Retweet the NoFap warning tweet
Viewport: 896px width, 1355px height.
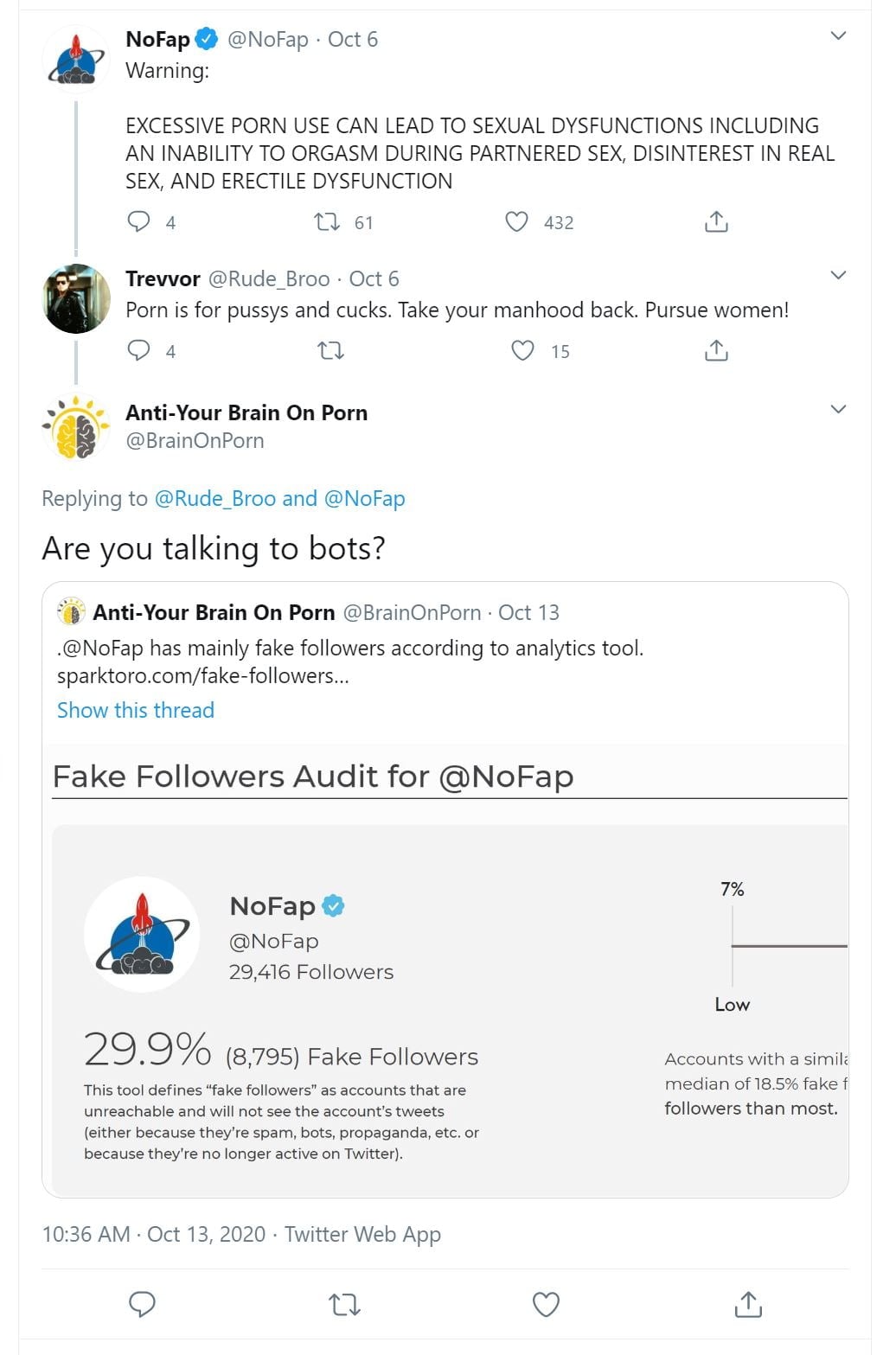click(x=327, y=222)
